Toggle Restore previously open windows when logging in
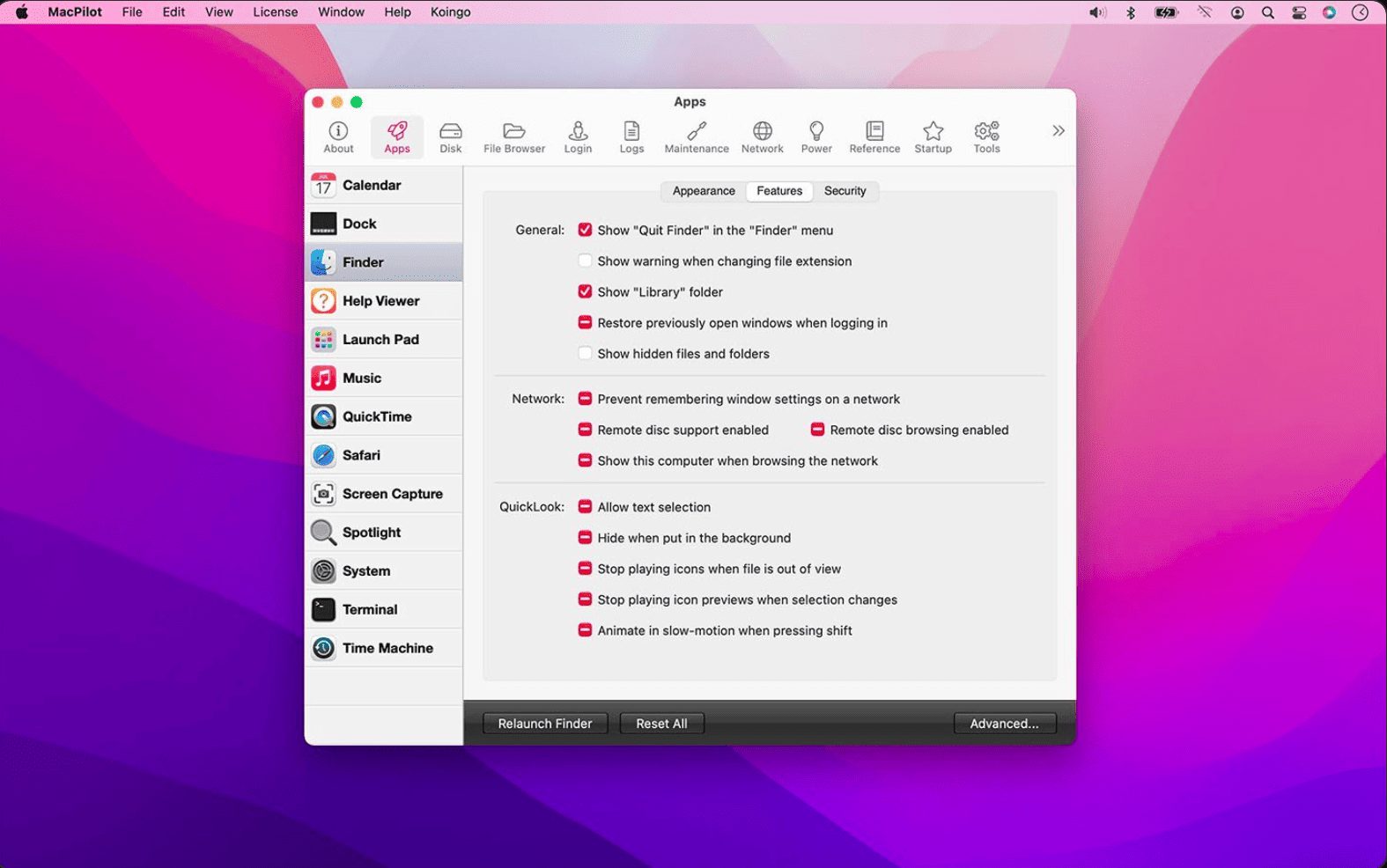Screen dimensions: 1387x868 585,322
